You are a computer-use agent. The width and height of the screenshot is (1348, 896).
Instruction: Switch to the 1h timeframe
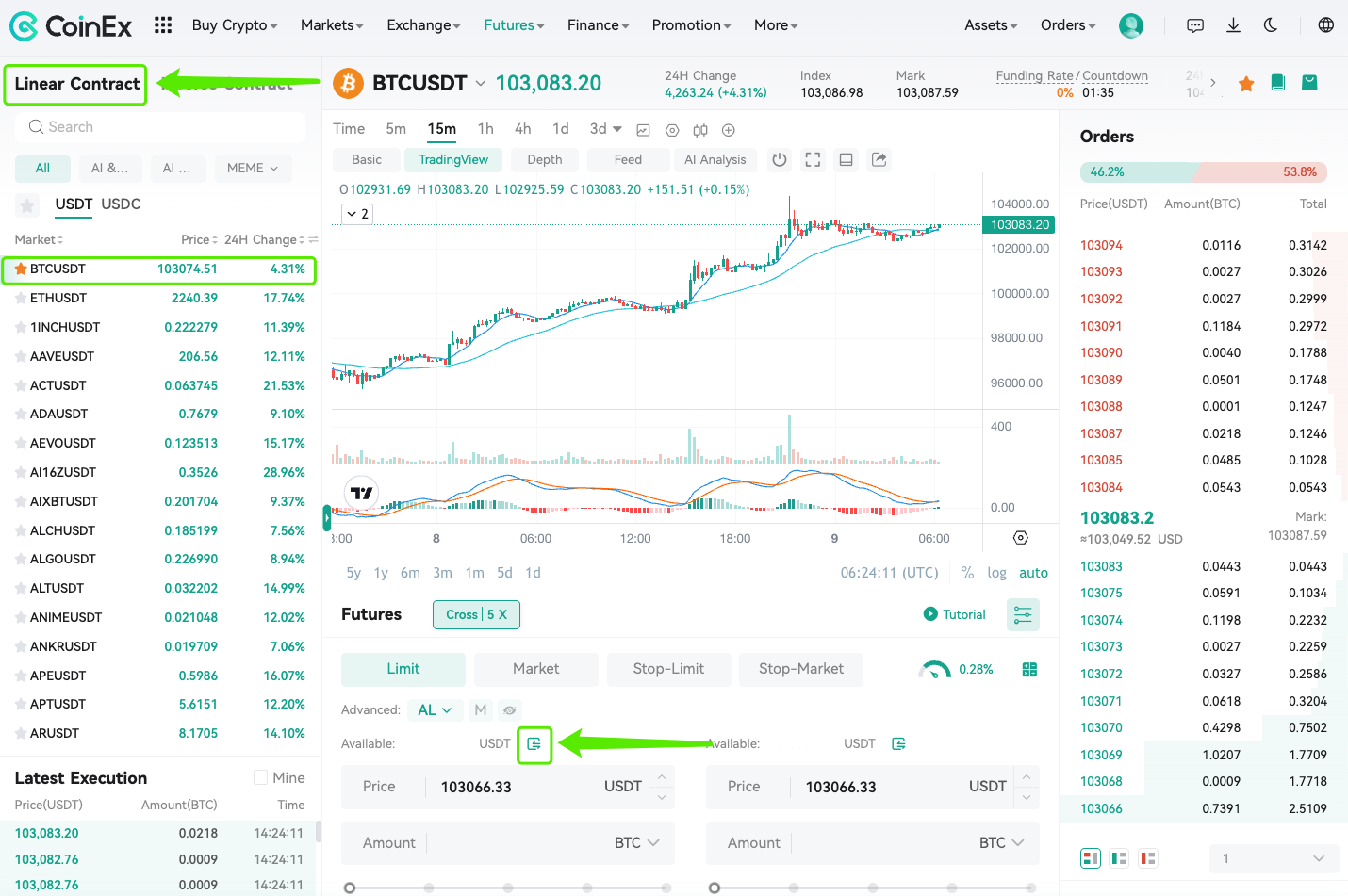(x=485, y=129)
